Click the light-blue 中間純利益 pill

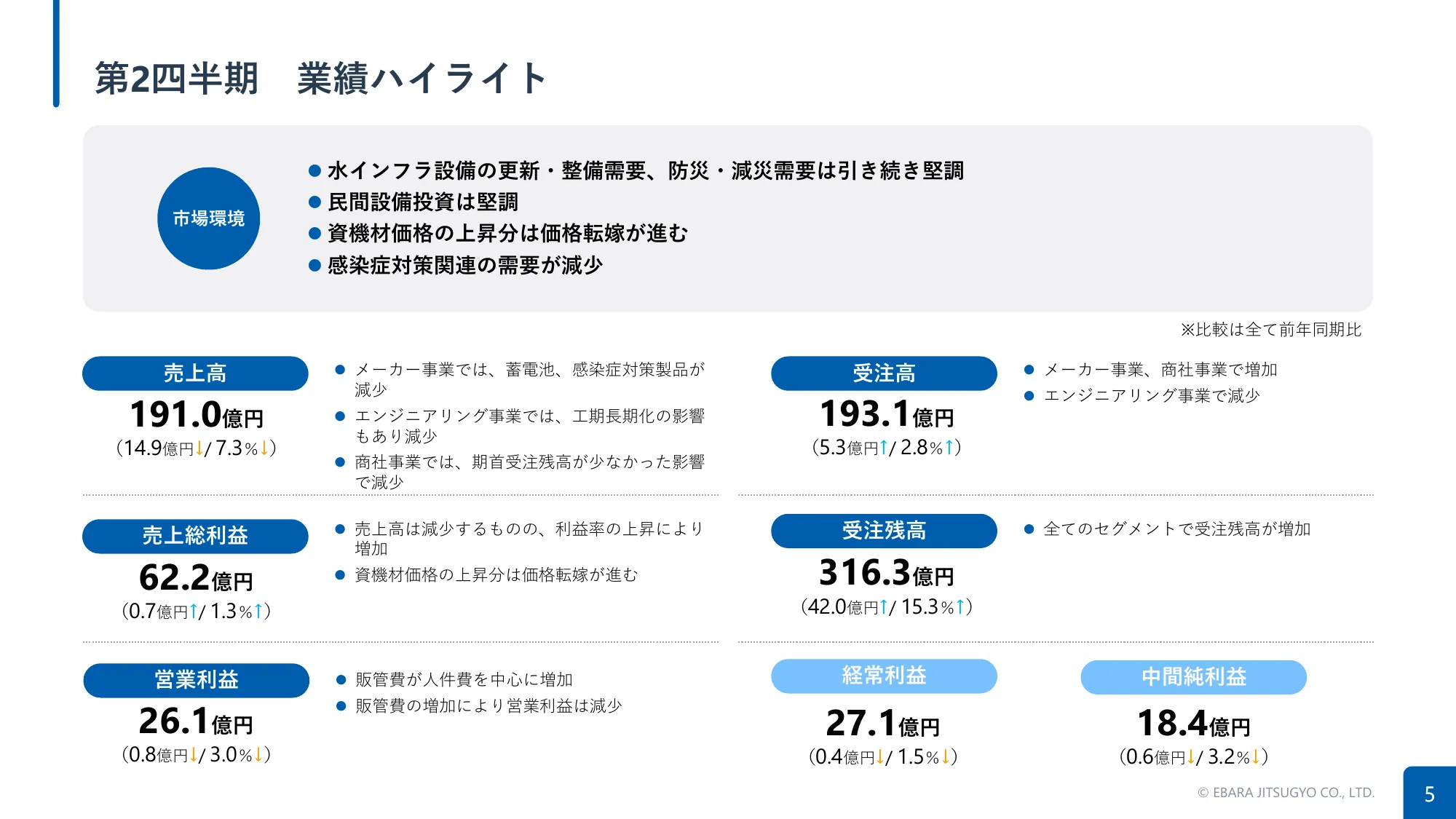tap(1193, 677)
